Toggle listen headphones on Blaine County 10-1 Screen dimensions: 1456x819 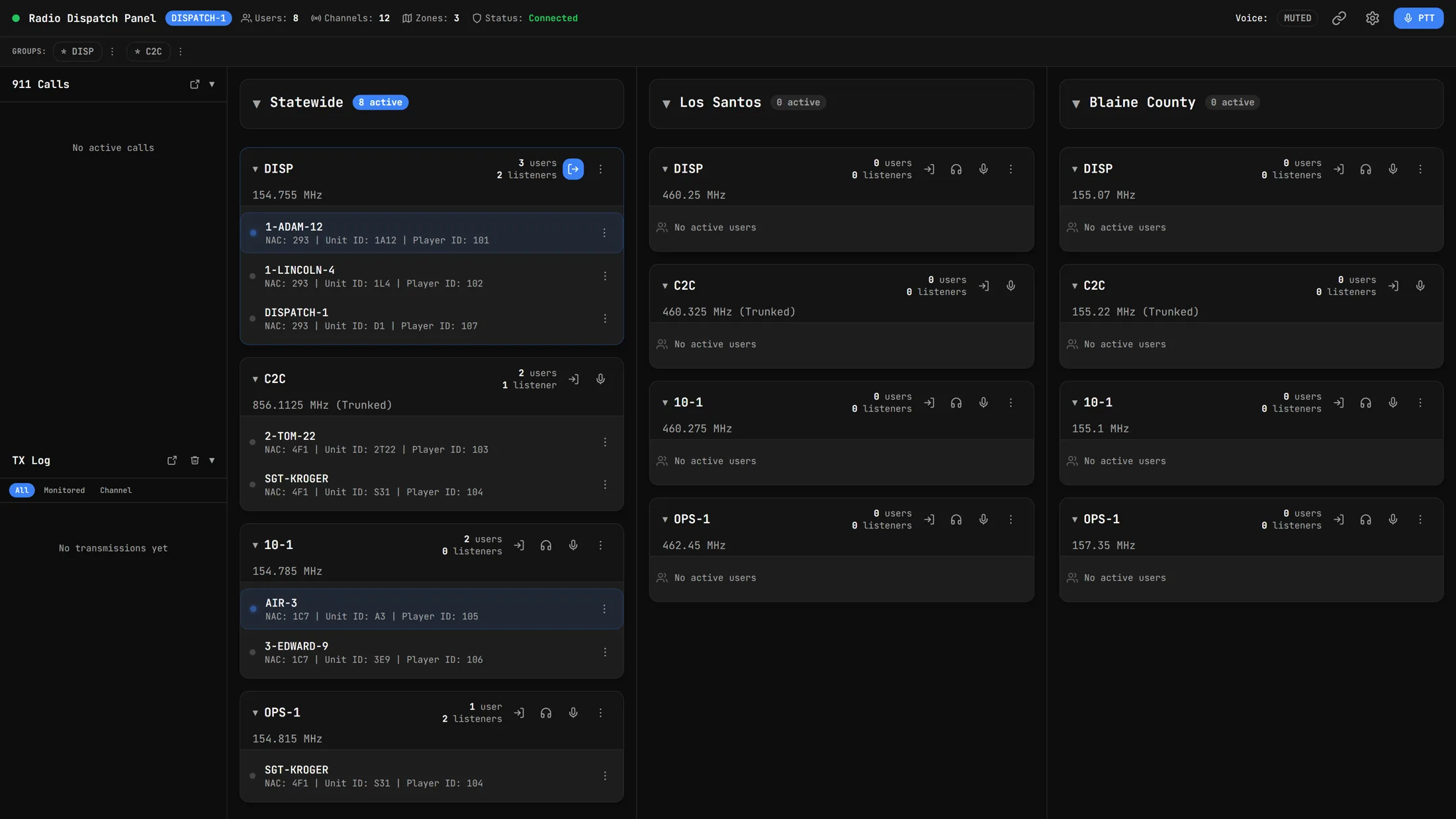click(1366, 403)
